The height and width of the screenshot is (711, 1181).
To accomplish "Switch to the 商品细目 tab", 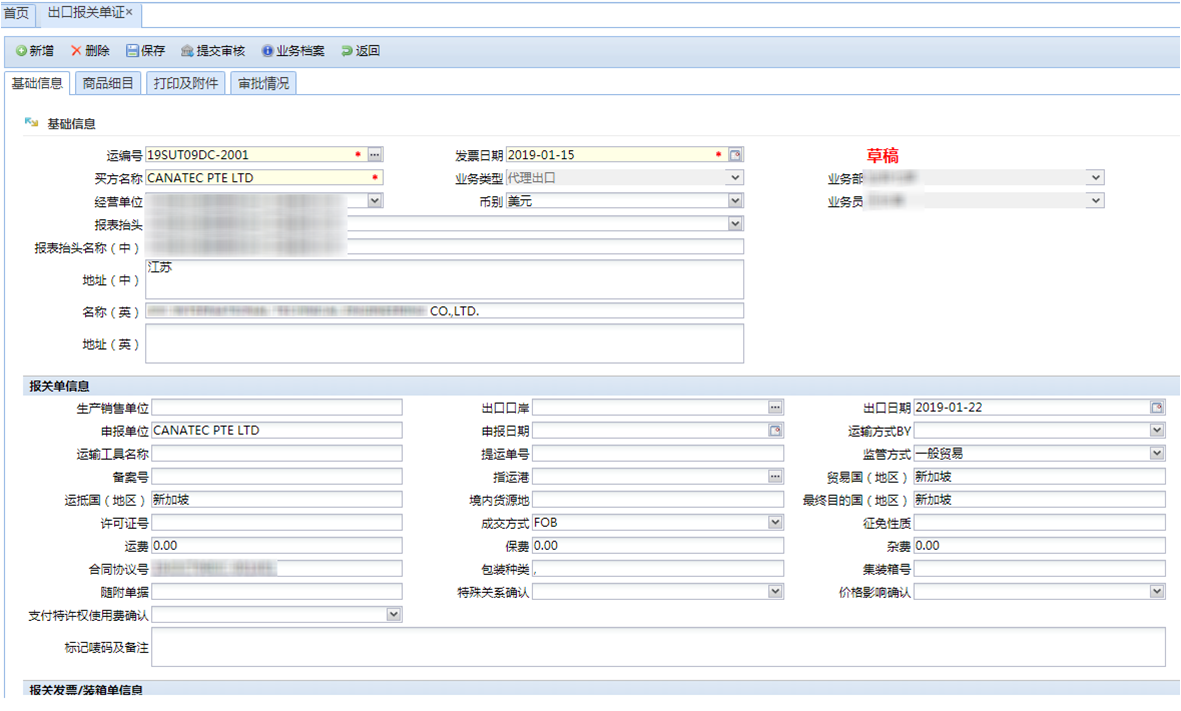I will pyautogui.click(x=108, y=84).
